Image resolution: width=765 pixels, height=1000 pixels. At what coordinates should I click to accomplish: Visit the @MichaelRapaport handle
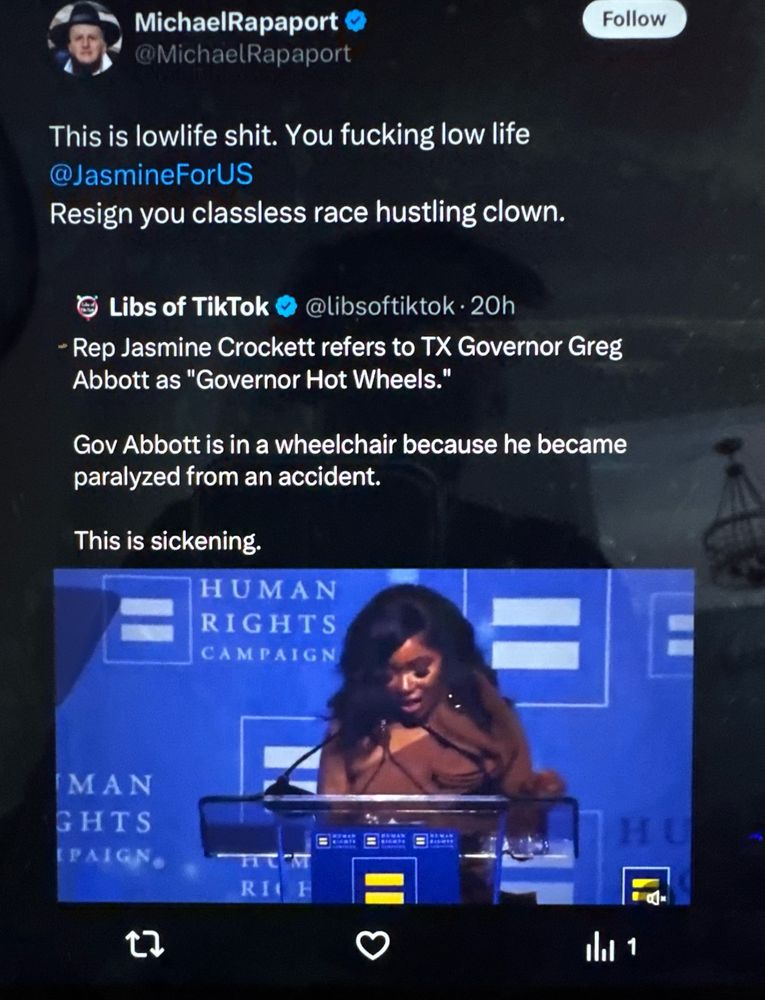point(242,54)
